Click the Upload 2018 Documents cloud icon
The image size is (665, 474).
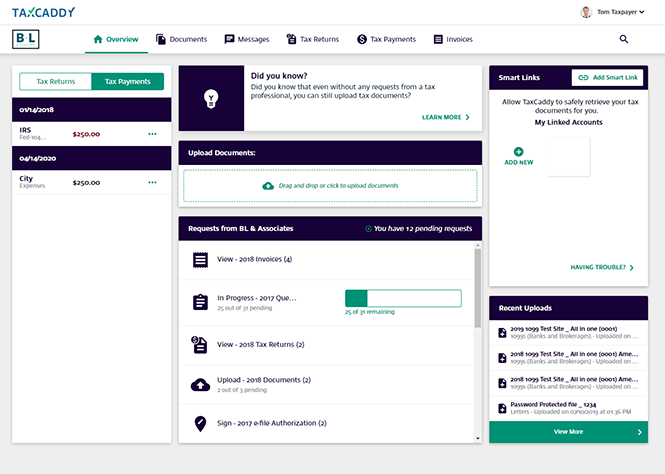point(200,385)
